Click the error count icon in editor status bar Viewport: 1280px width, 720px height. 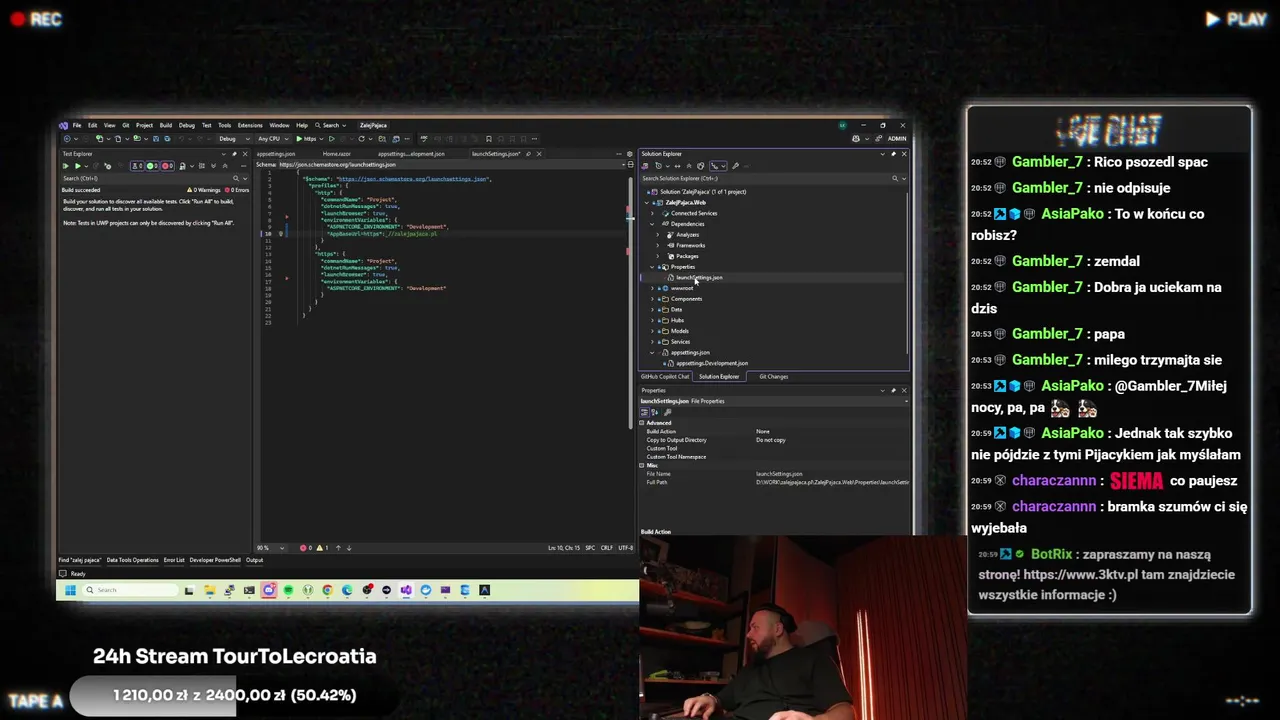303,548
